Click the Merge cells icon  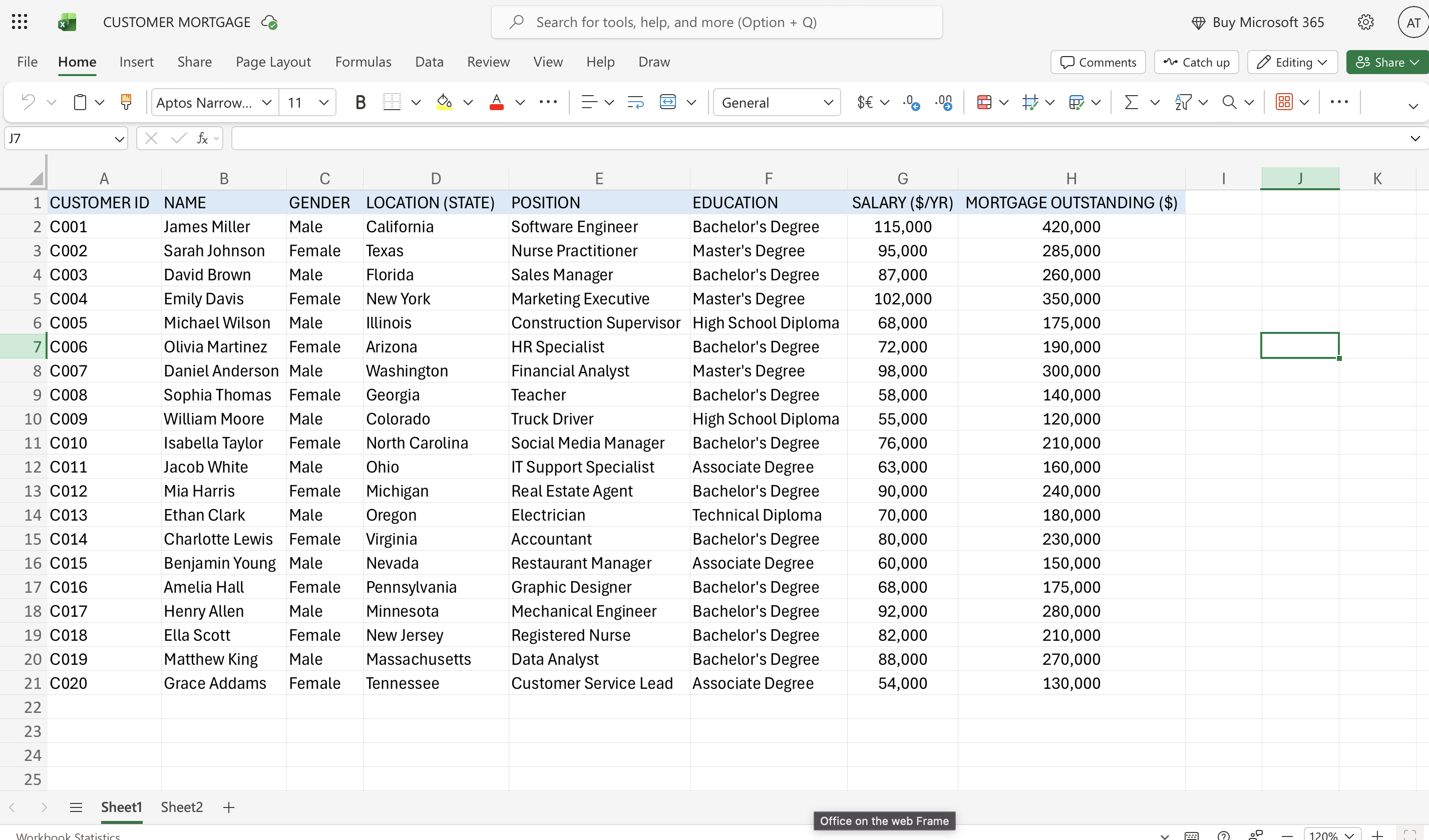pos(667,102)
